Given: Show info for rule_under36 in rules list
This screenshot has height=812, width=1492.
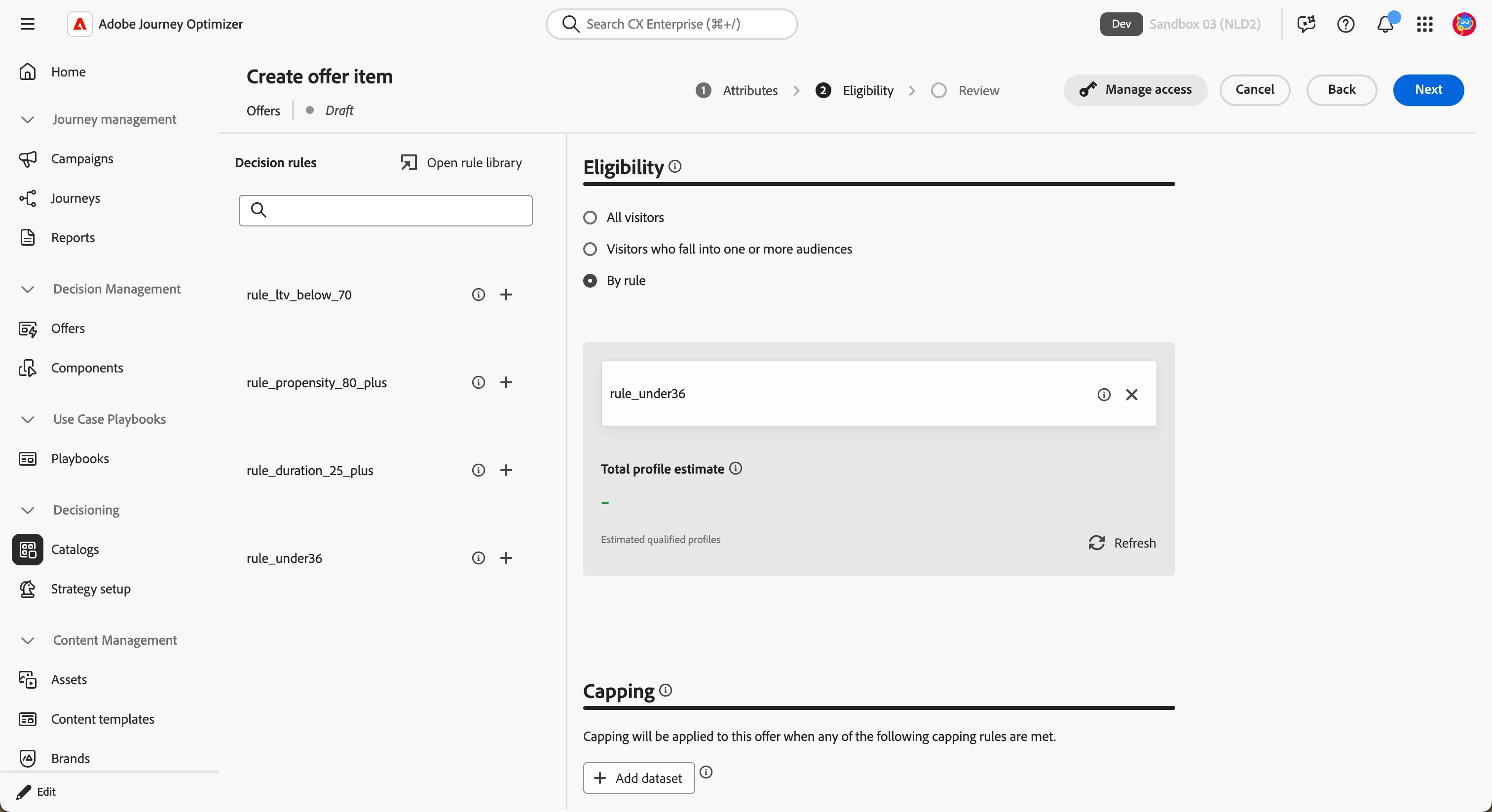Looking at the screenshot, I should coord(479,558).
